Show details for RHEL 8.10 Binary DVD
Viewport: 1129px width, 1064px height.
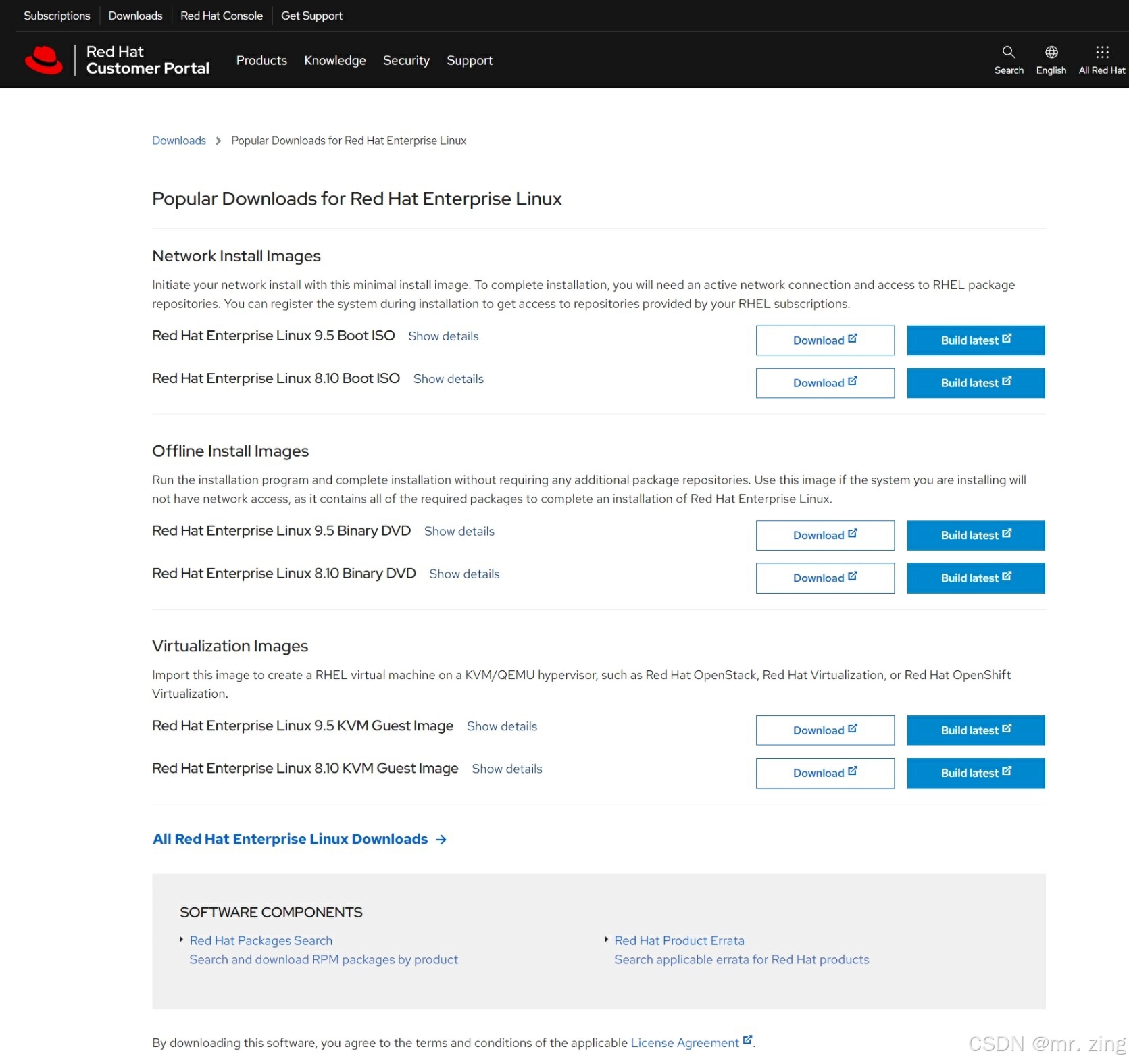click(x=464, y=574)
